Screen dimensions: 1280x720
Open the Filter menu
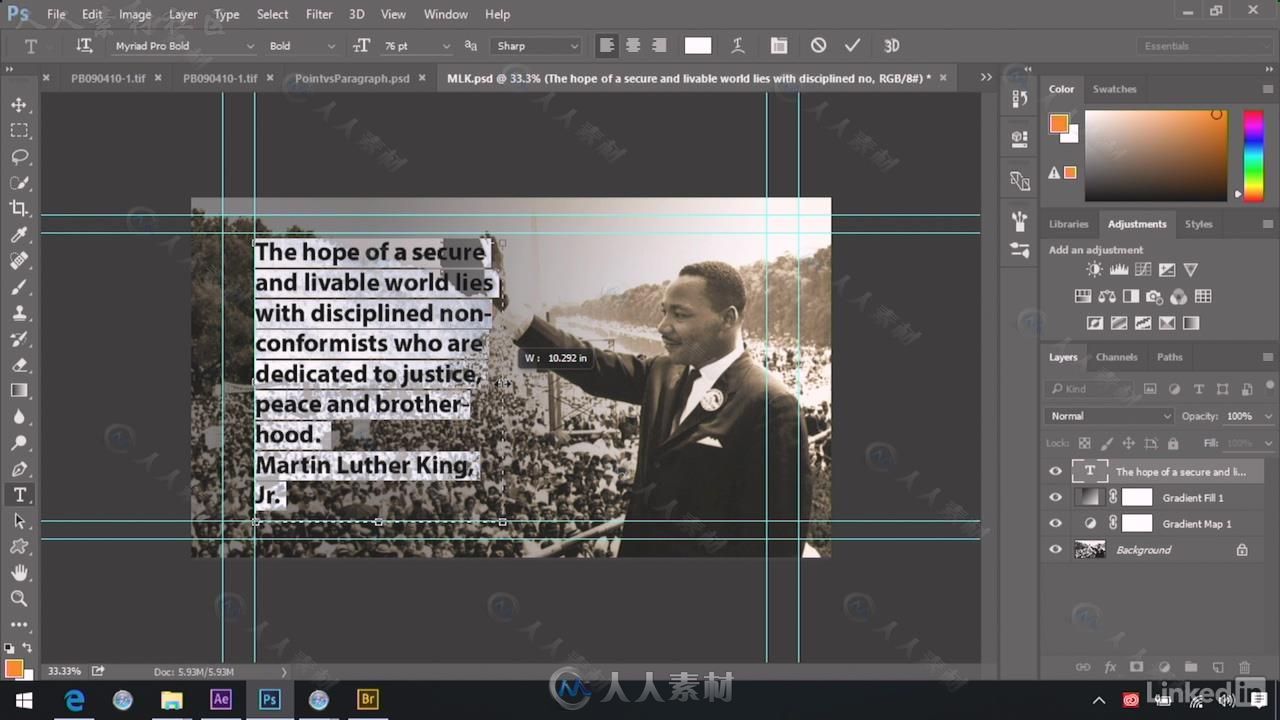pyautogui.click(x=319, y=14)
